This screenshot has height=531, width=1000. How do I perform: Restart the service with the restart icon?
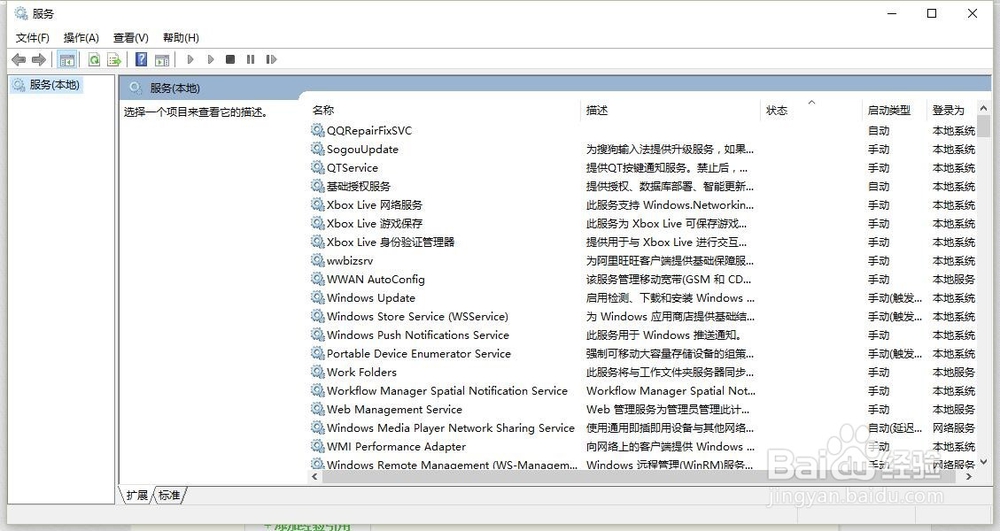click(x=272, y=59)
